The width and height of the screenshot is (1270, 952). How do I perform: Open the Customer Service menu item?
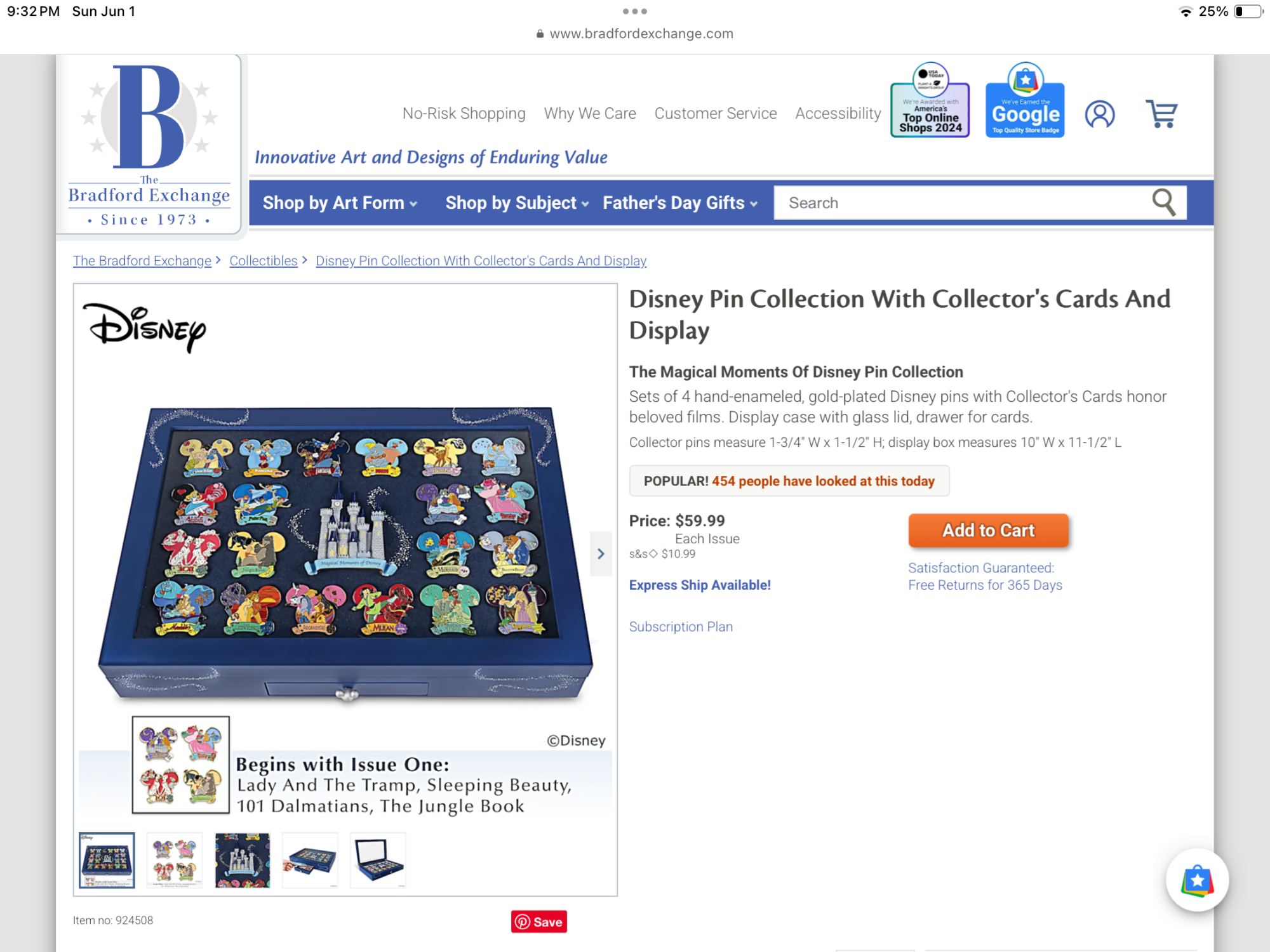tap(716, 114)
